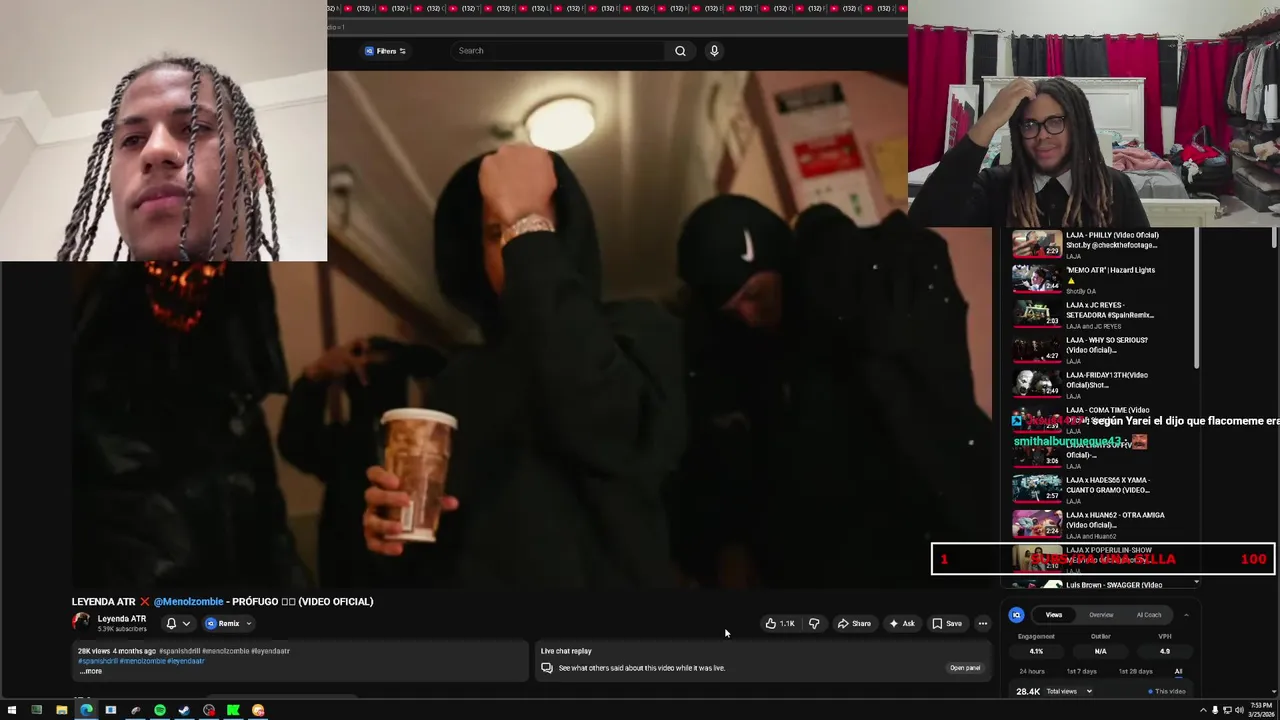
Task: Click Open panel for live chat replay
Action: [x=965, y=668]
